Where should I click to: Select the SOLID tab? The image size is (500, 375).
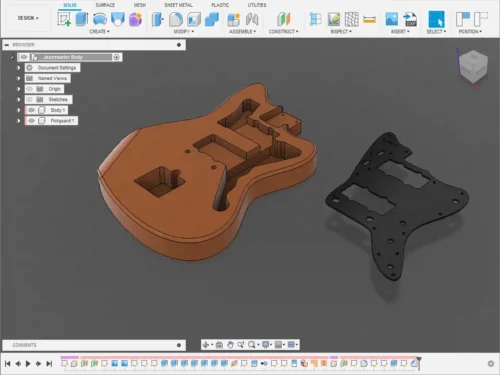click(x=70, y=5)
